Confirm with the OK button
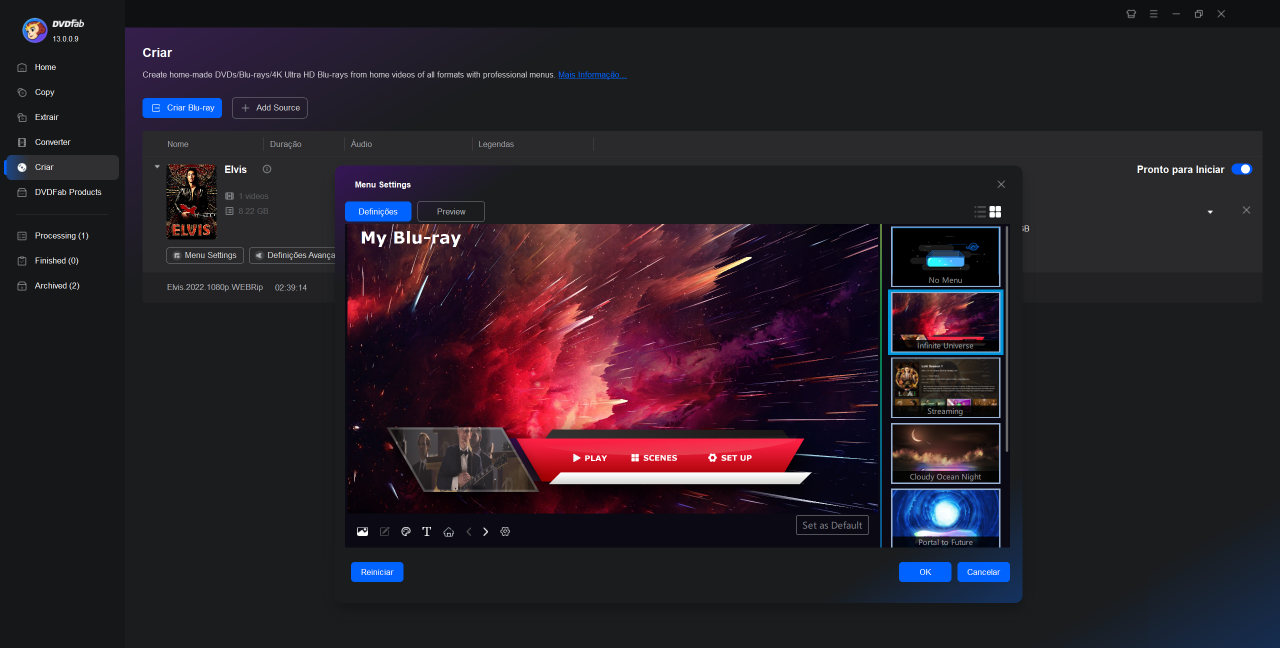 pos(925,572)
